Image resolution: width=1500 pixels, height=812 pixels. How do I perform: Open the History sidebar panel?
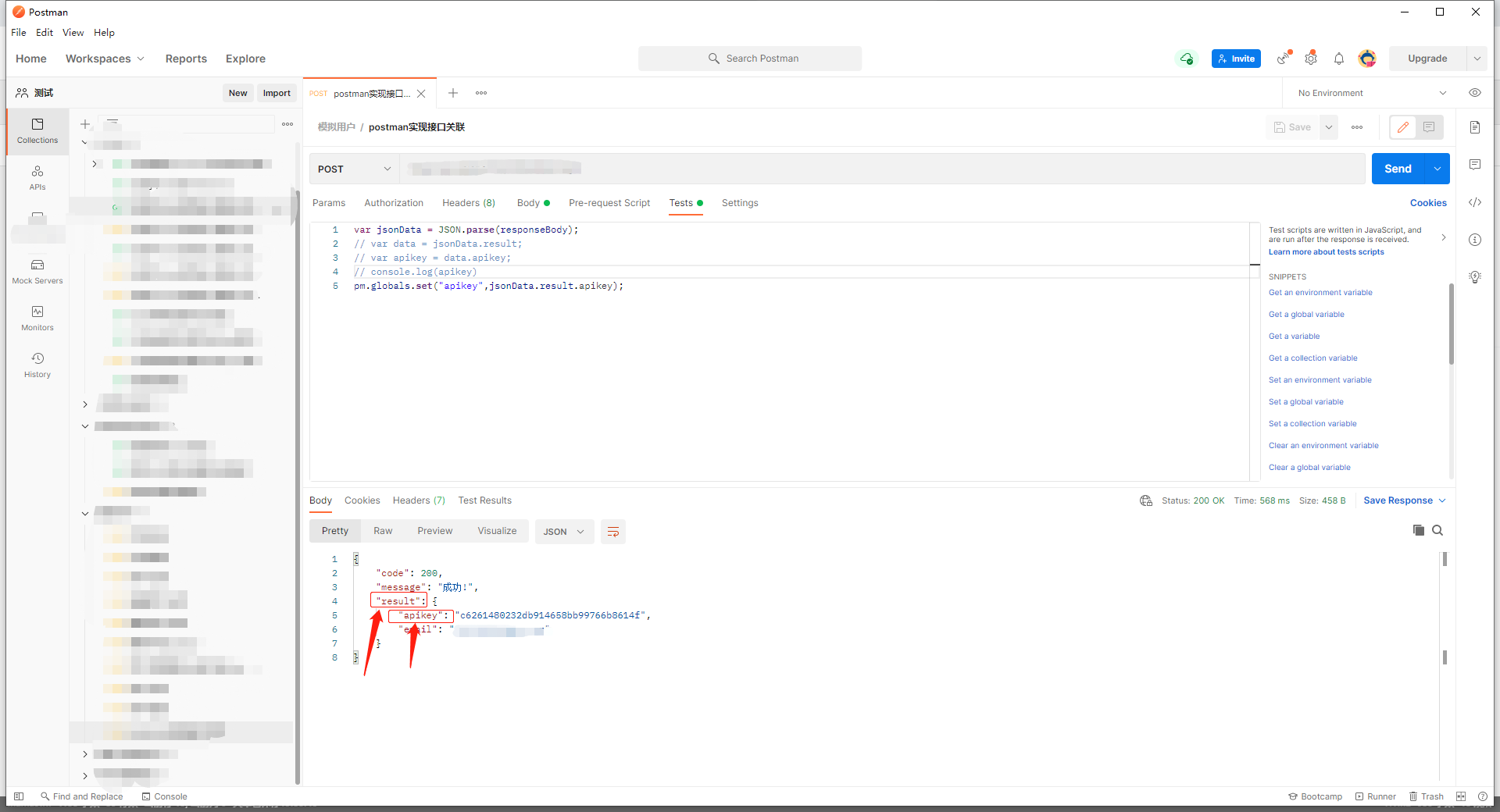pos(37,365)
